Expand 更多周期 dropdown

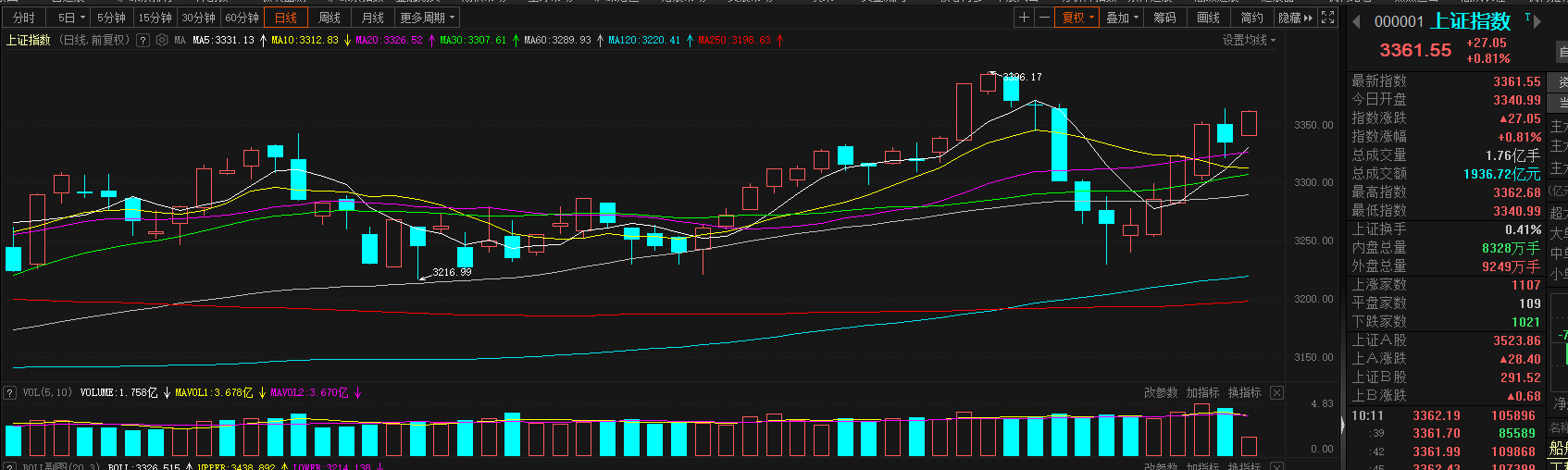(x=427, y=18)
